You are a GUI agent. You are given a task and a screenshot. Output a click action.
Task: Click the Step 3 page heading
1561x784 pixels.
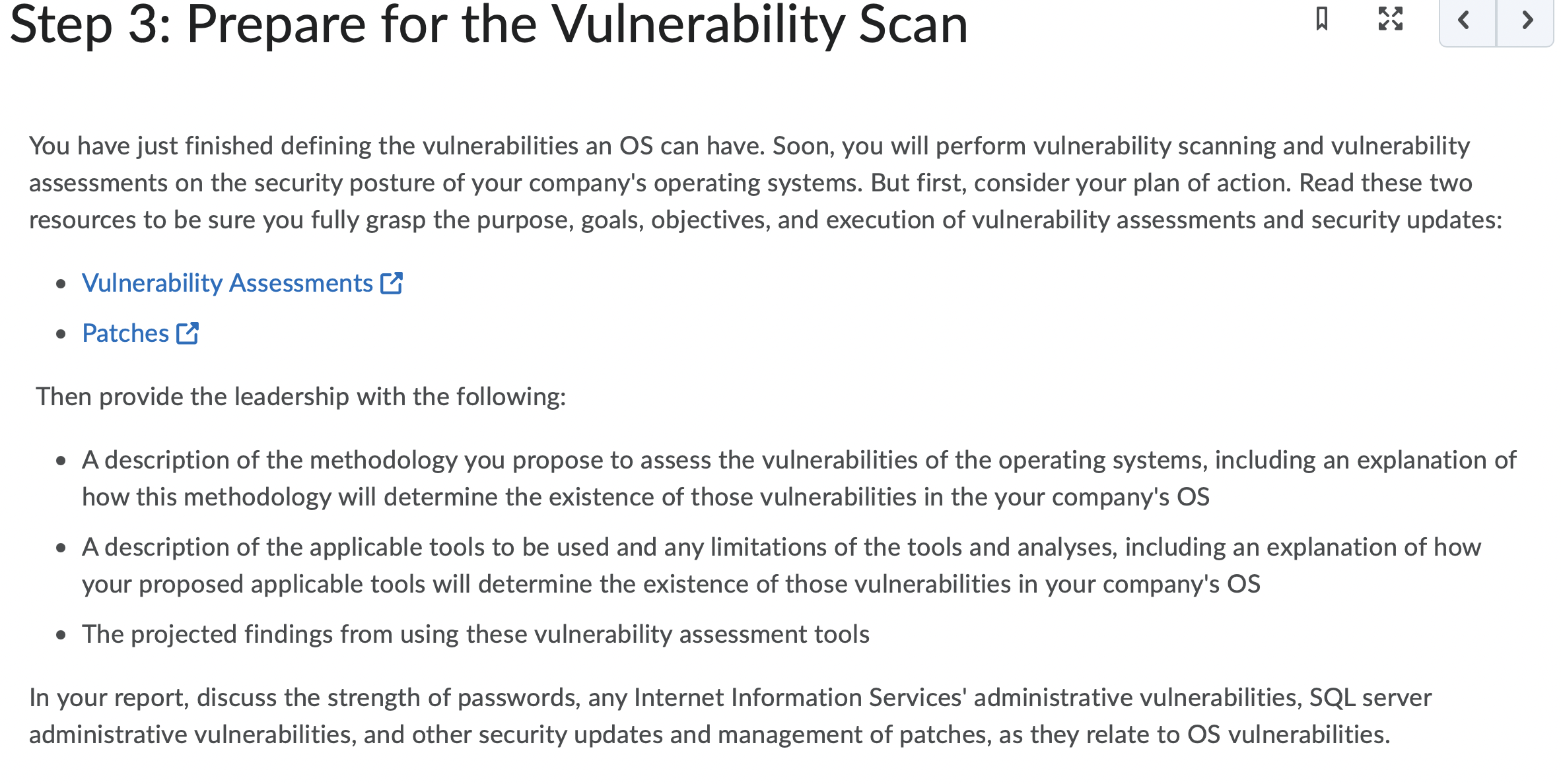point(489,24)
